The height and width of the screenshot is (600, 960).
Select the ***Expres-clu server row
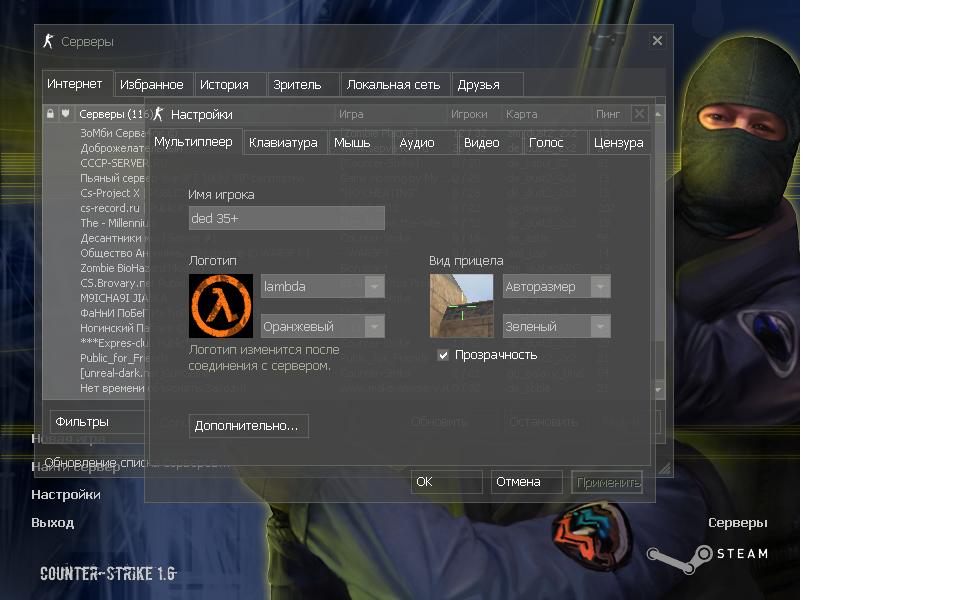(114, 343)
